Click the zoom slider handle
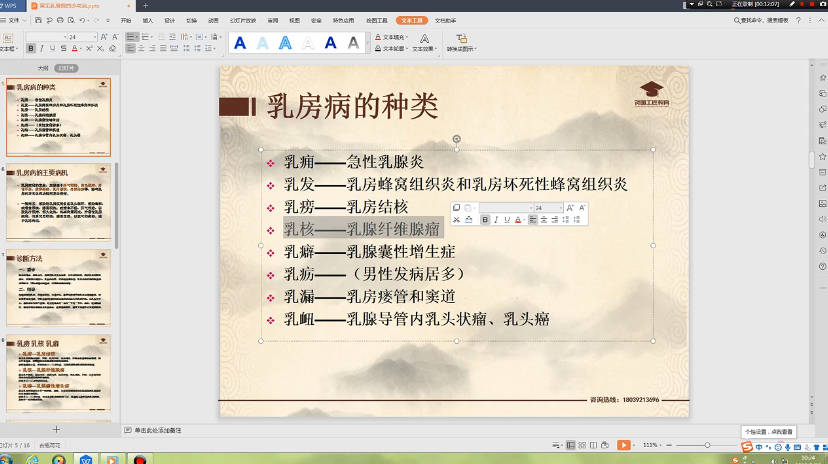This screenshot has width=828, height=464. click(707, 445)
